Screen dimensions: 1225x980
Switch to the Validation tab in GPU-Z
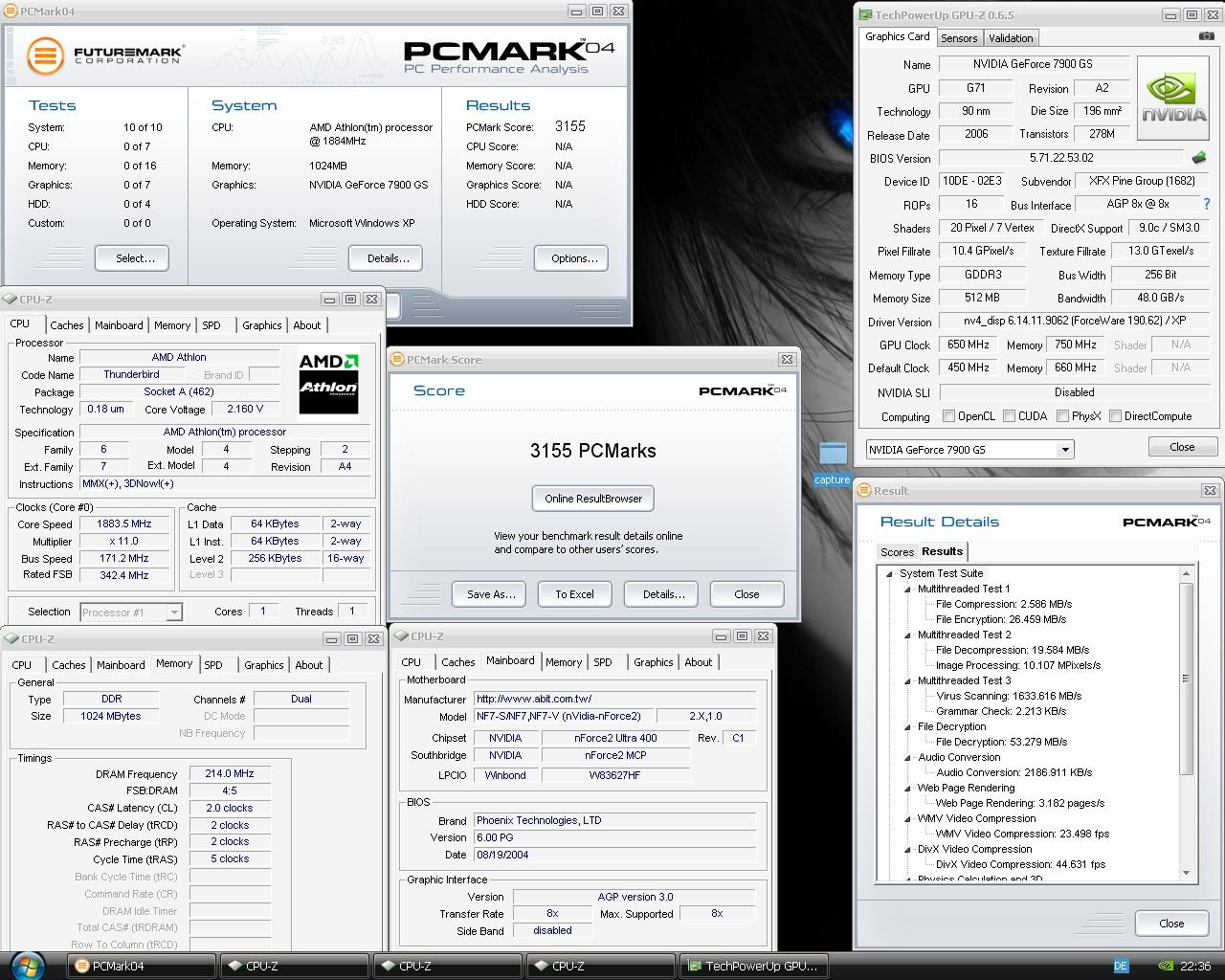click(1011, 38)
